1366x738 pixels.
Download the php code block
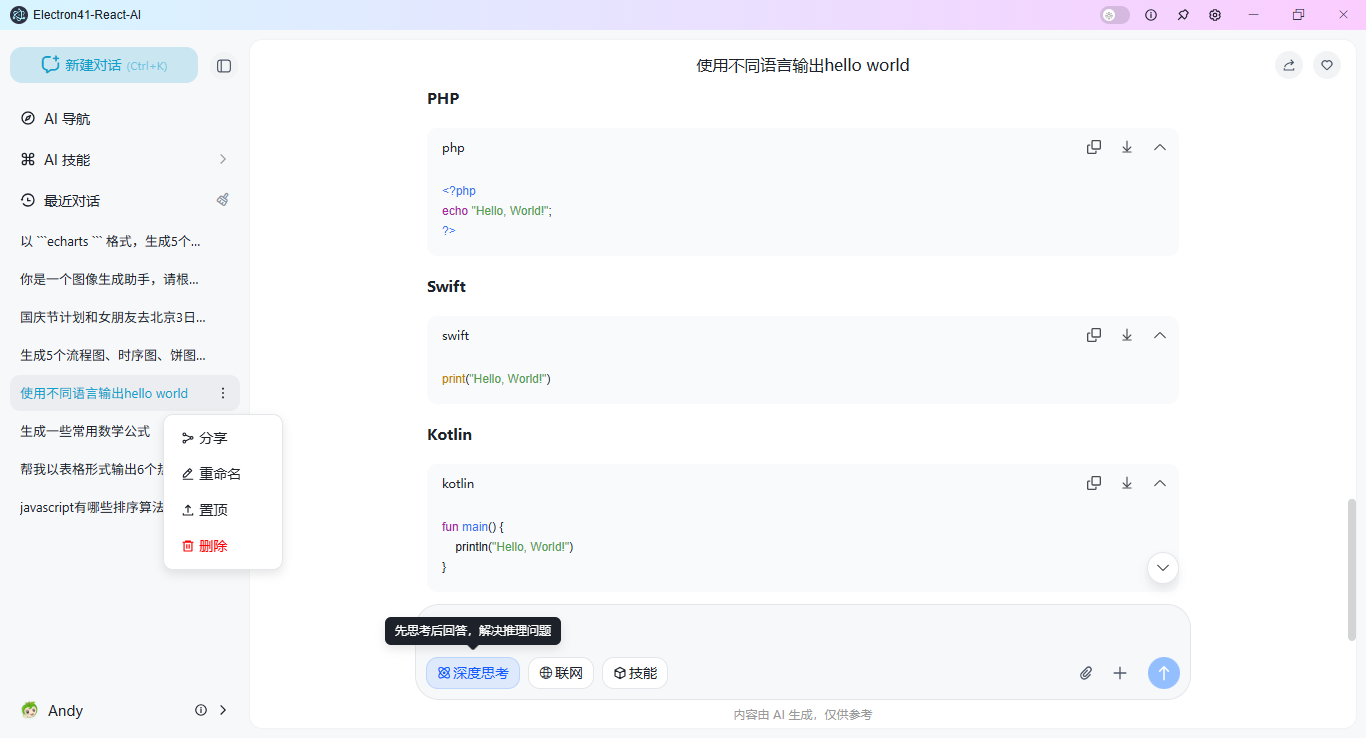[1127, 147]
